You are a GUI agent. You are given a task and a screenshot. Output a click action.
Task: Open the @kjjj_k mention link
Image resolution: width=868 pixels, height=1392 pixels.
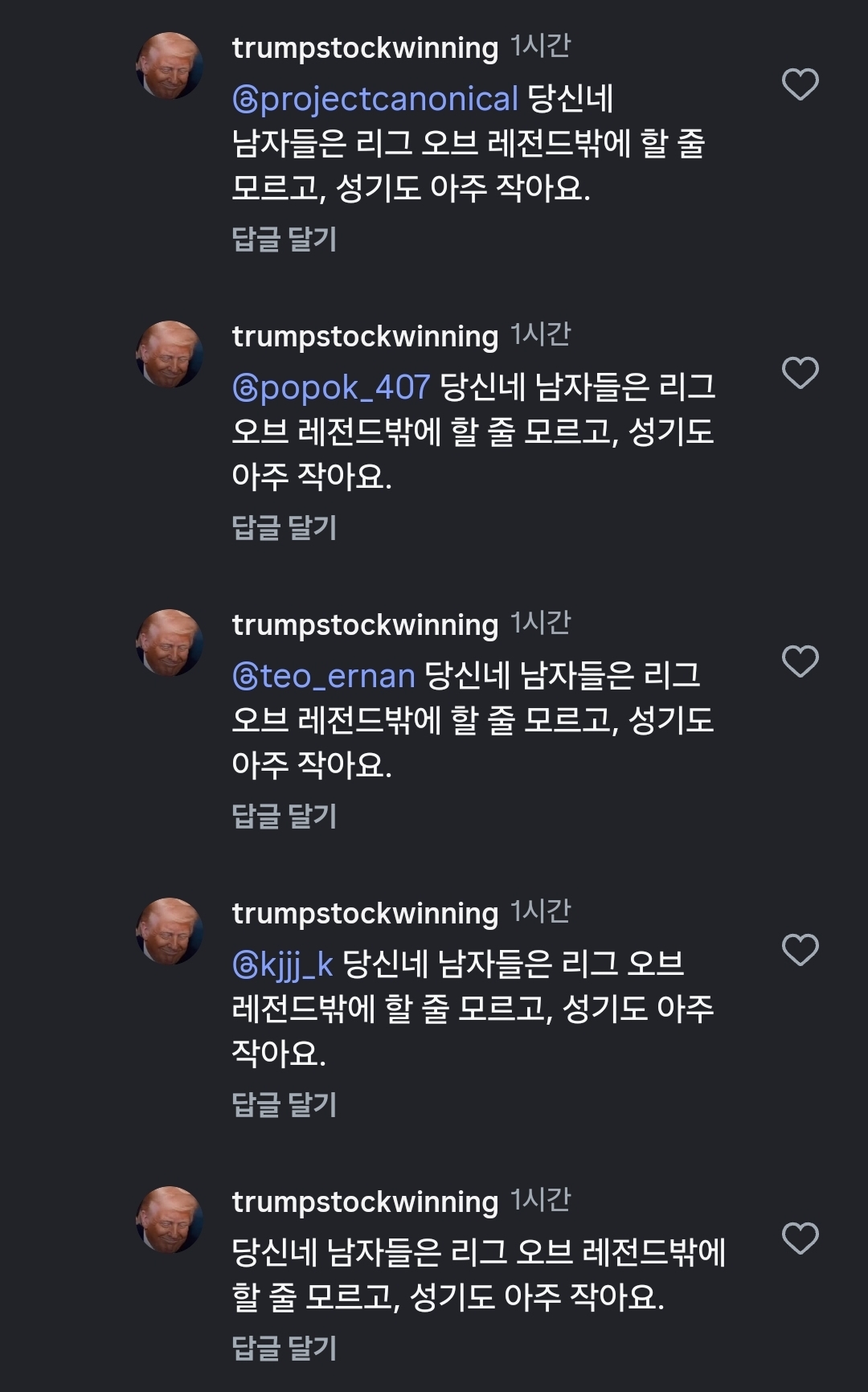(283, 964)
